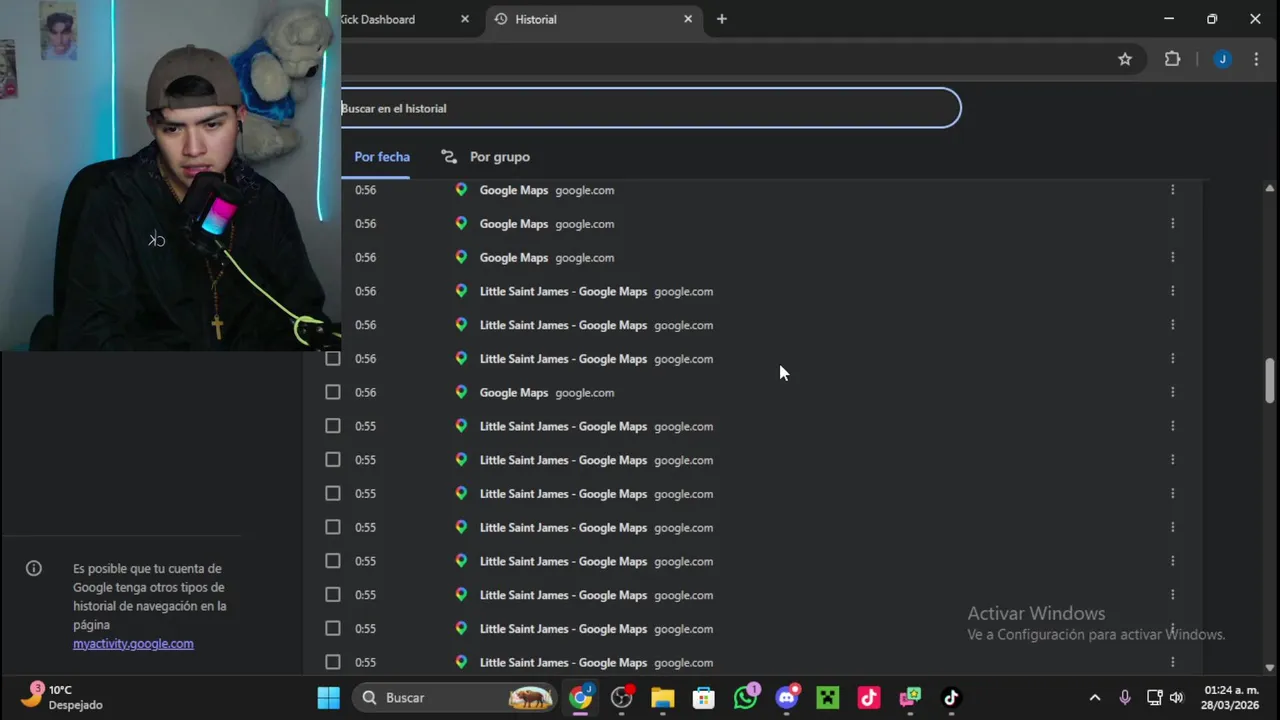
Task: Click the history scrollbar up arrow
Action: (1269, 188)
